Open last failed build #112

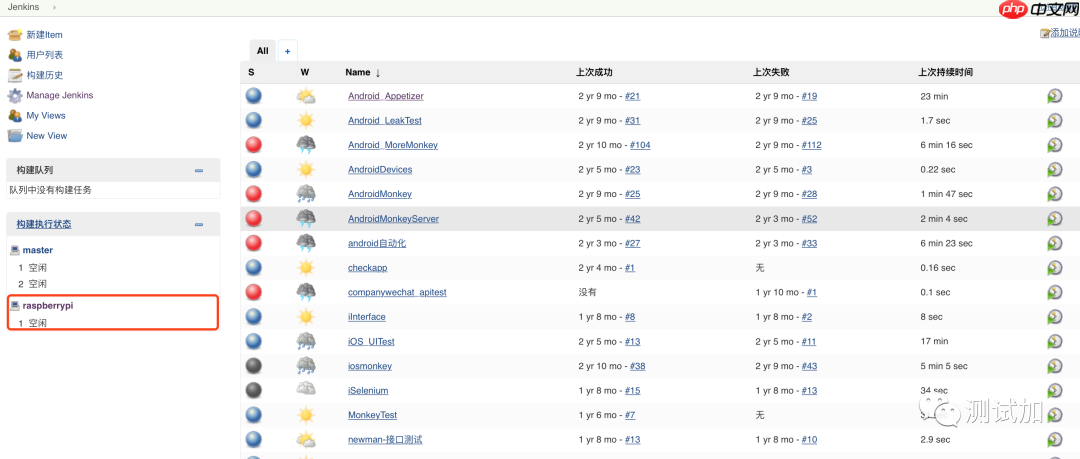click(811, 145)
